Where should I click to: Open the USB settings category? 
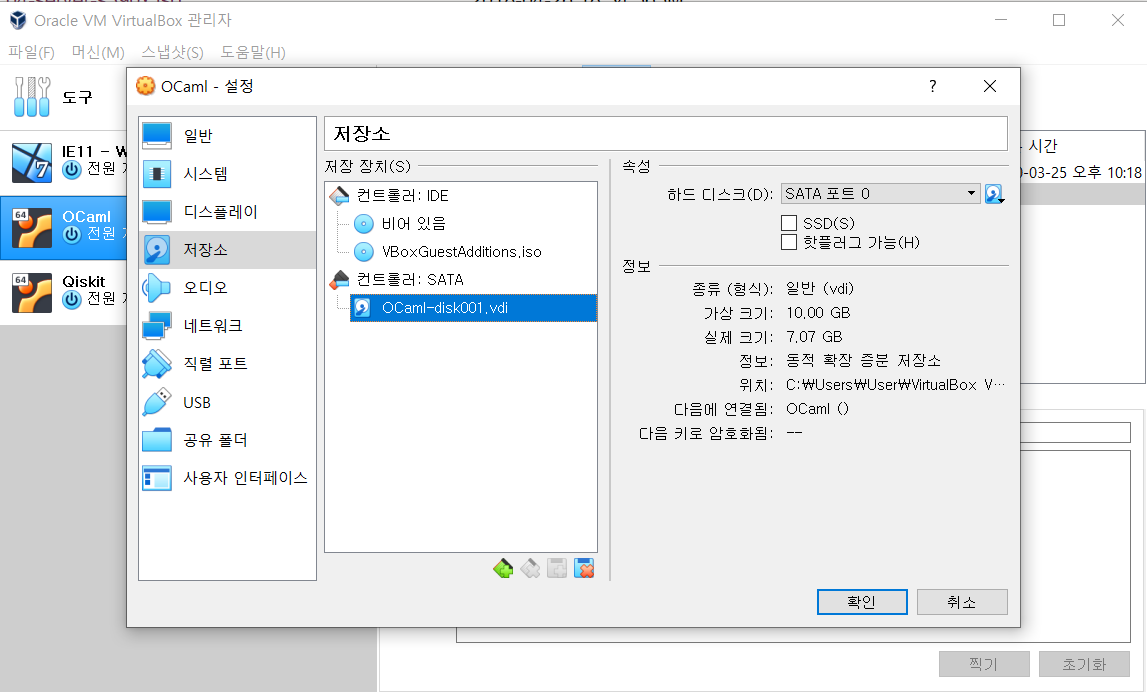click(227, 402)
